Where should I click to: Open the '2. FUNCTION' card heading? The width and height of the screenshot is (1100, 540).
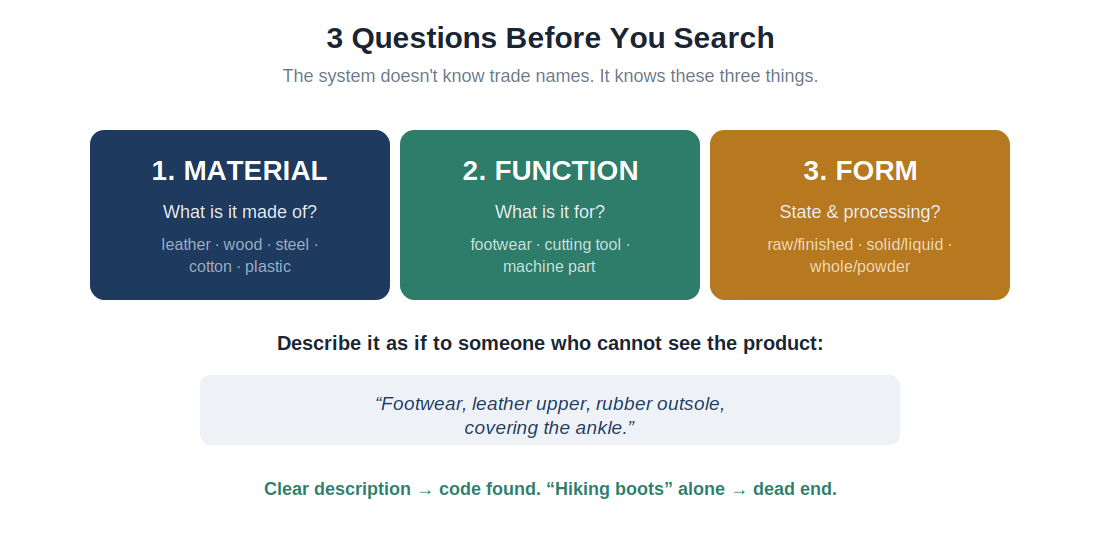550,171
